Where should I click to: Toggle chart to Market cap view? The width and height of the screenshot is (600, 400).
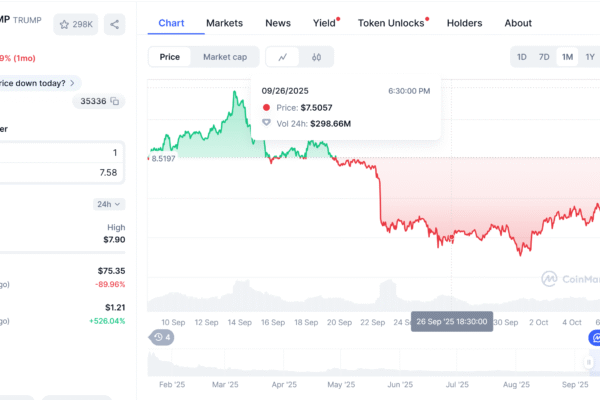click(x=225, y=57)
